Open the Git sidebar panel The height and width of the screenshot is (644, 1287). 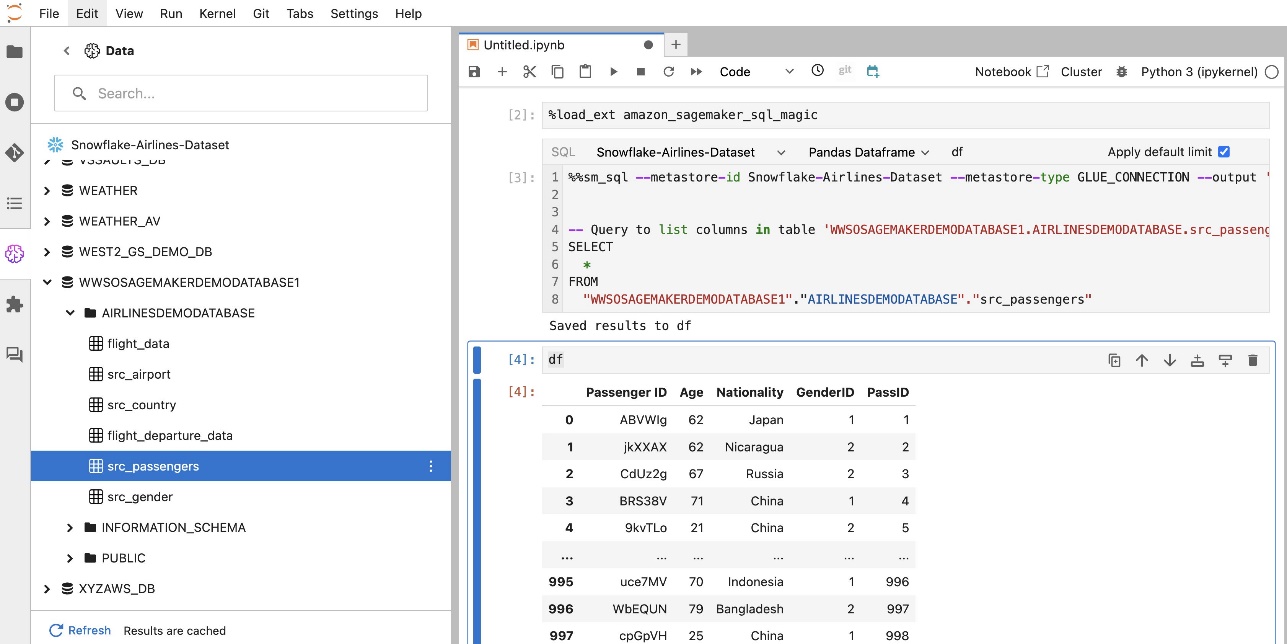click(14, 153)
